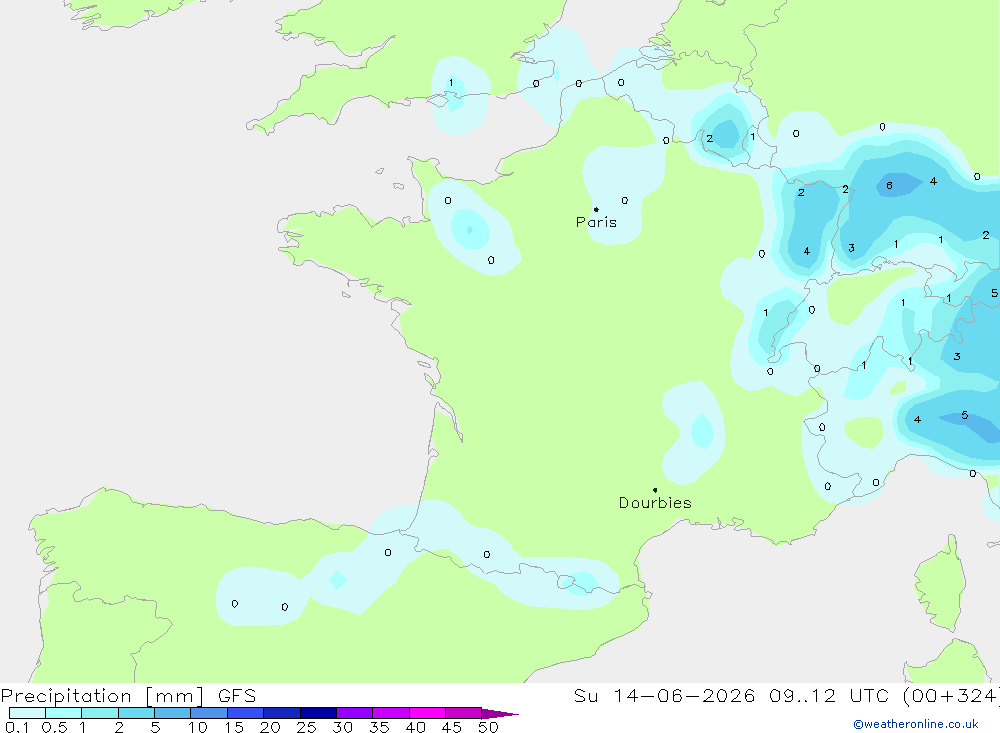Click the '(00+324)' forecast offset text
This screenshot has height=733, width=1000.
952,695
